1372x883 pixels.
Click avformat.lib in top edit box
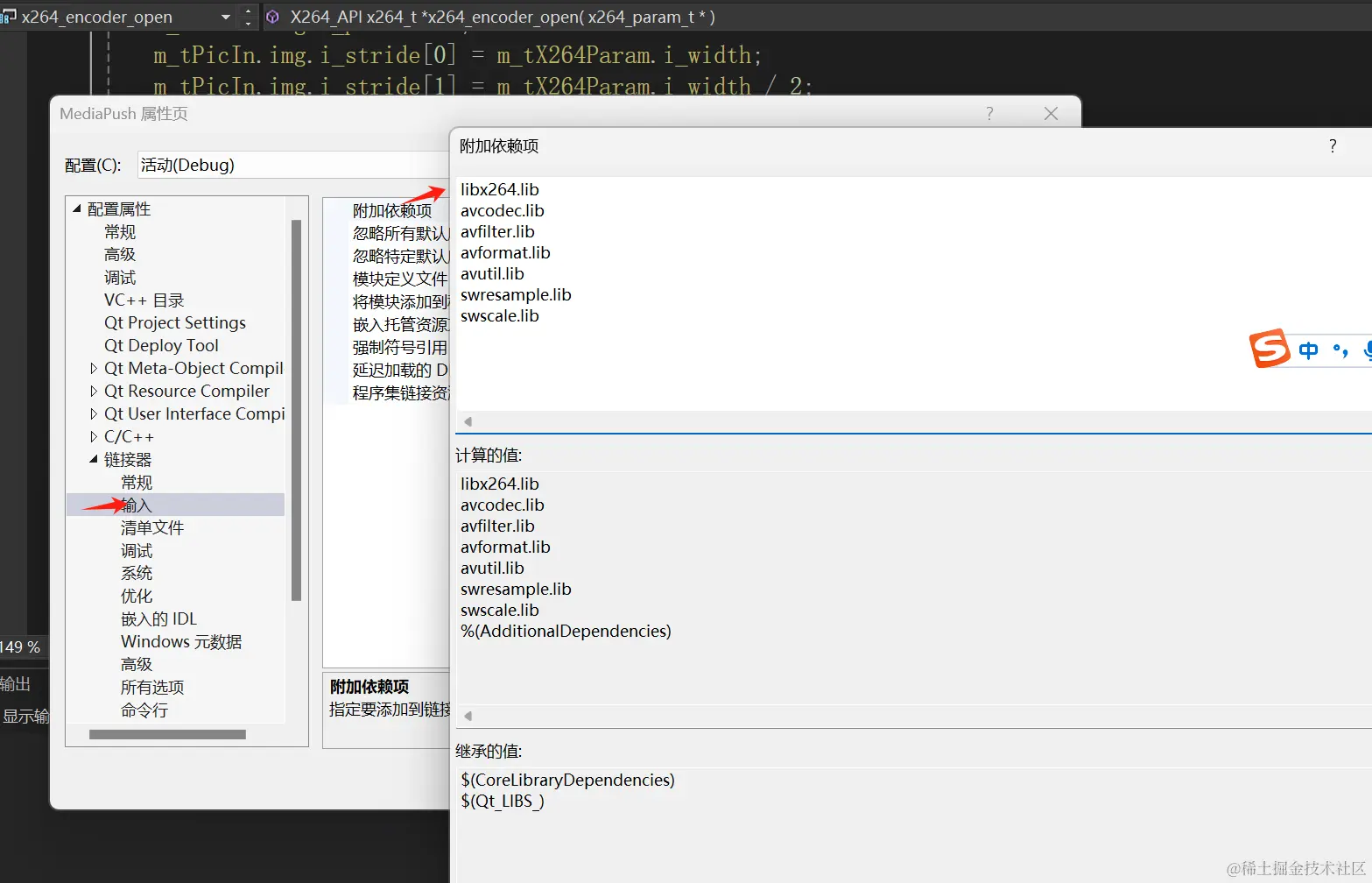505,253
